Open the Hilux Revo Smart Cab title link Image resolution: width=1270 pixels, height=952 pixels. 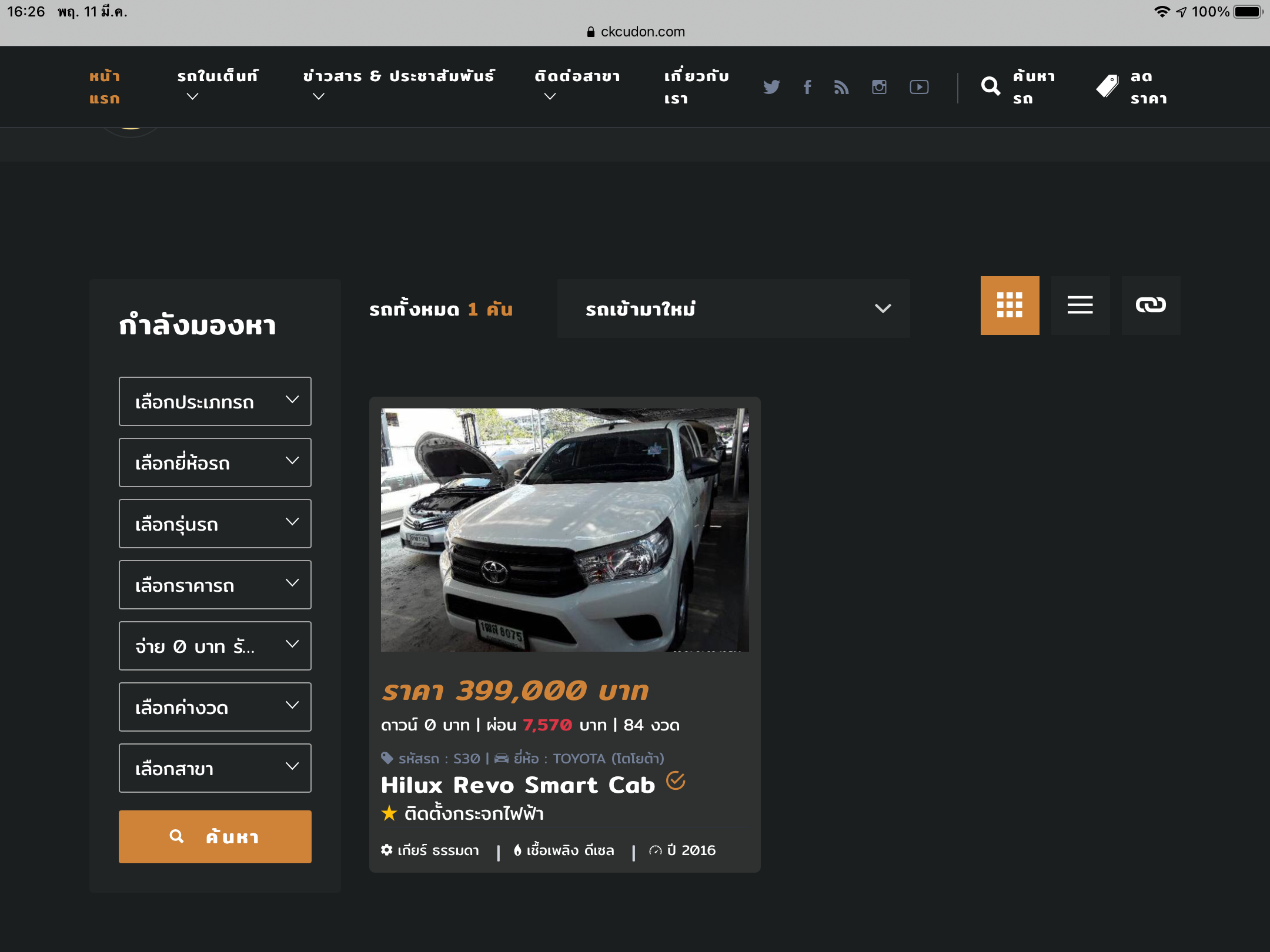(x=517, y=786)
